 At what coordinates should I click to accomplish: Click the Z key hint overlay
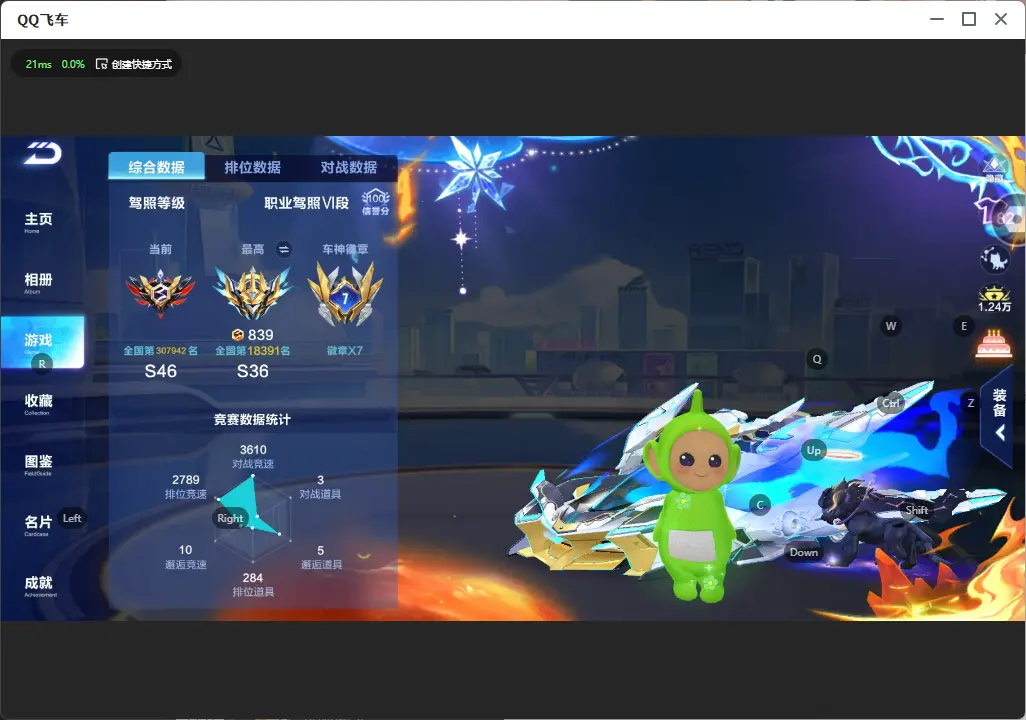(970, 403)
